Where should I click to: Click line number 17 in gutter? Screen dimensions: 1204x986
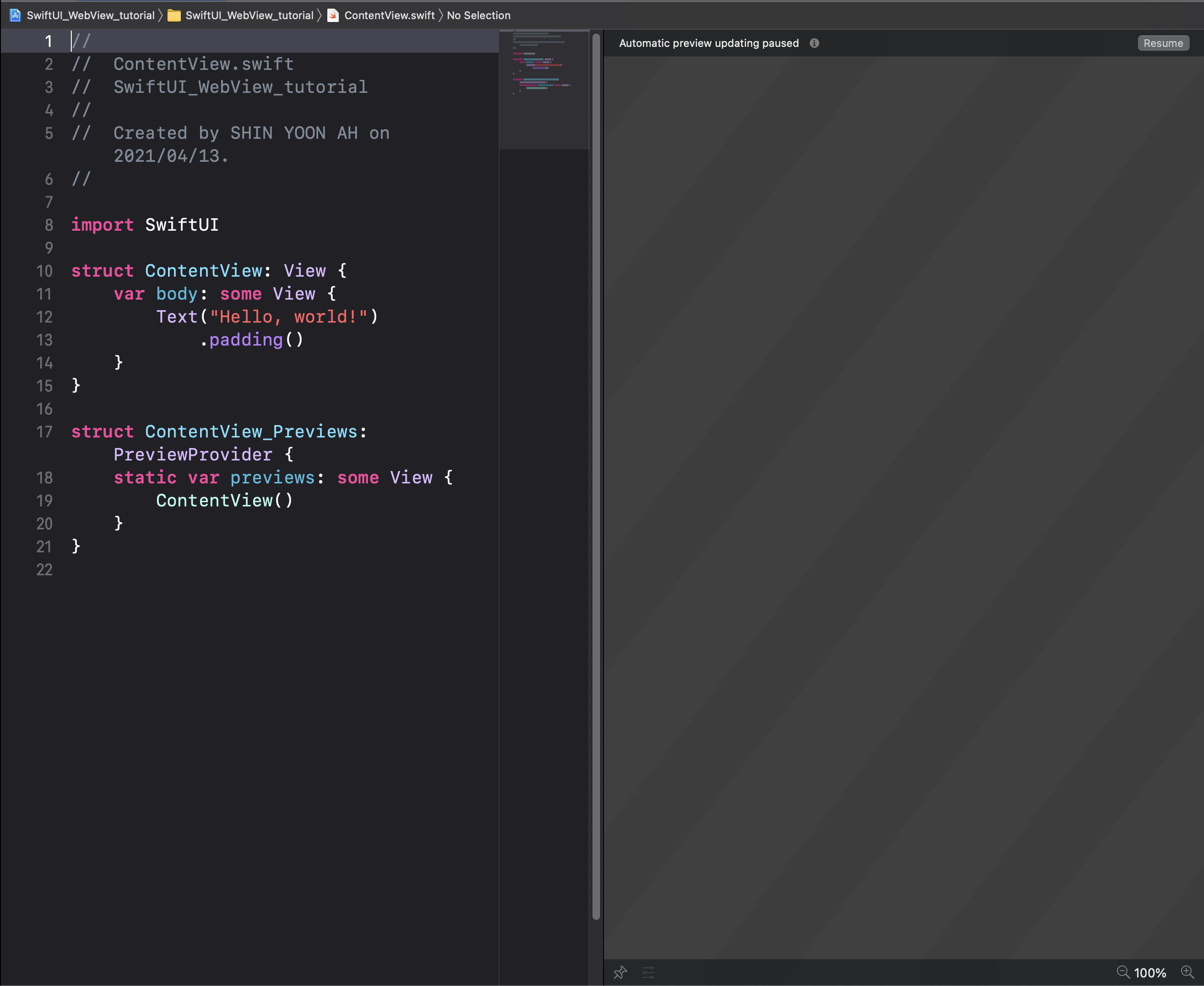(45, 432)
